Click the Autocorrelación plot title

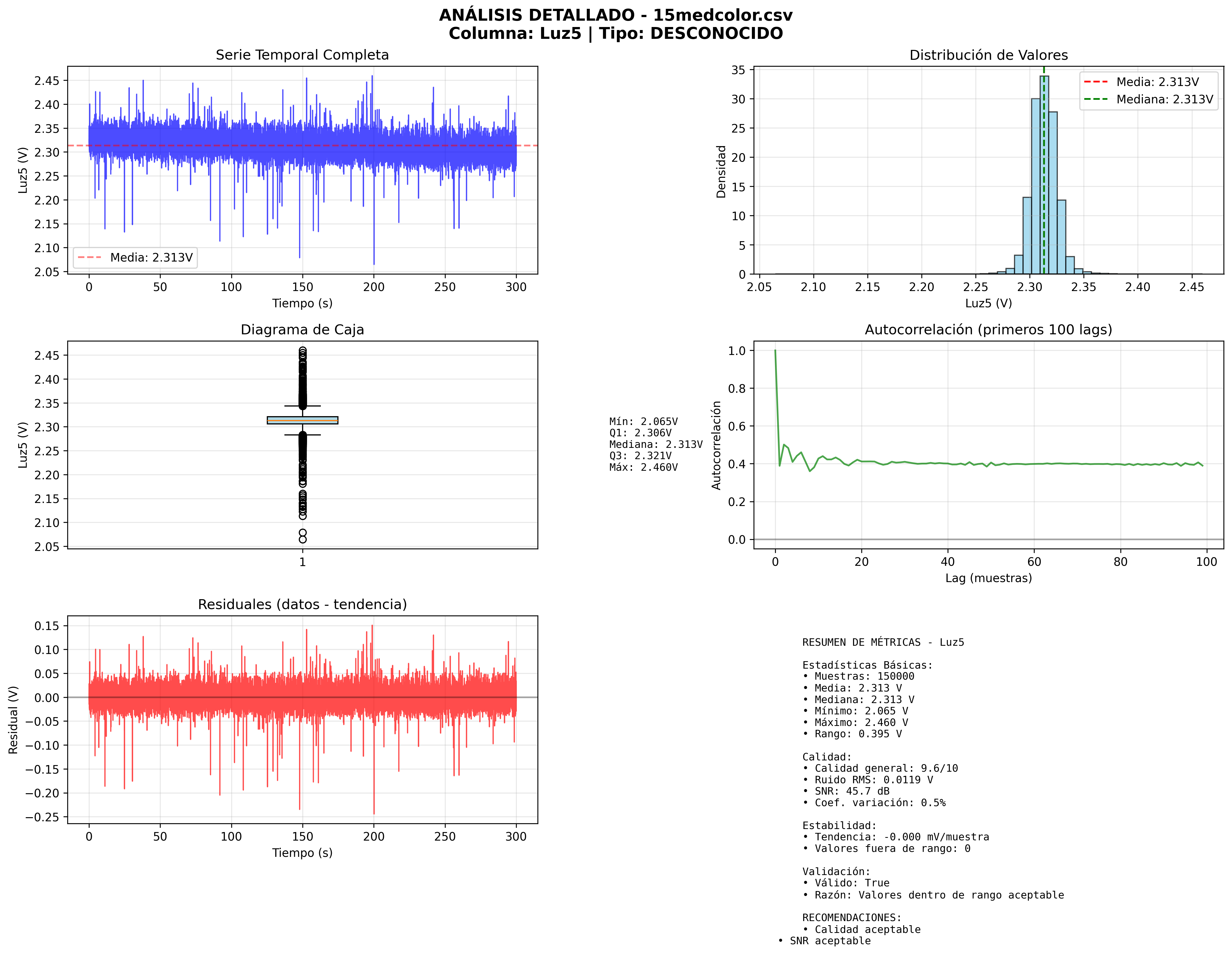[x=988, y=330]
